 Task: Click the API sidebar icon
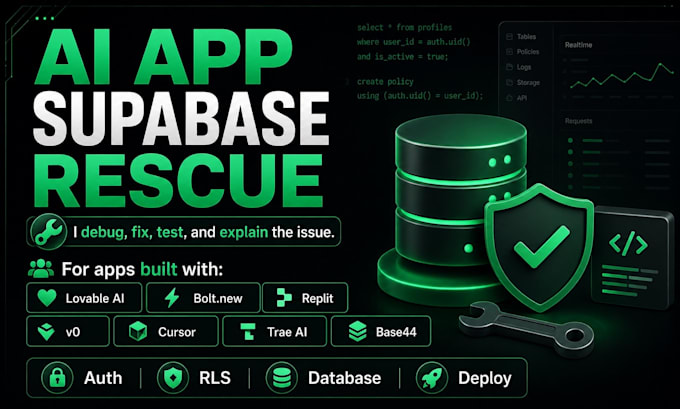pyautogui.click(x=510, y=98)
